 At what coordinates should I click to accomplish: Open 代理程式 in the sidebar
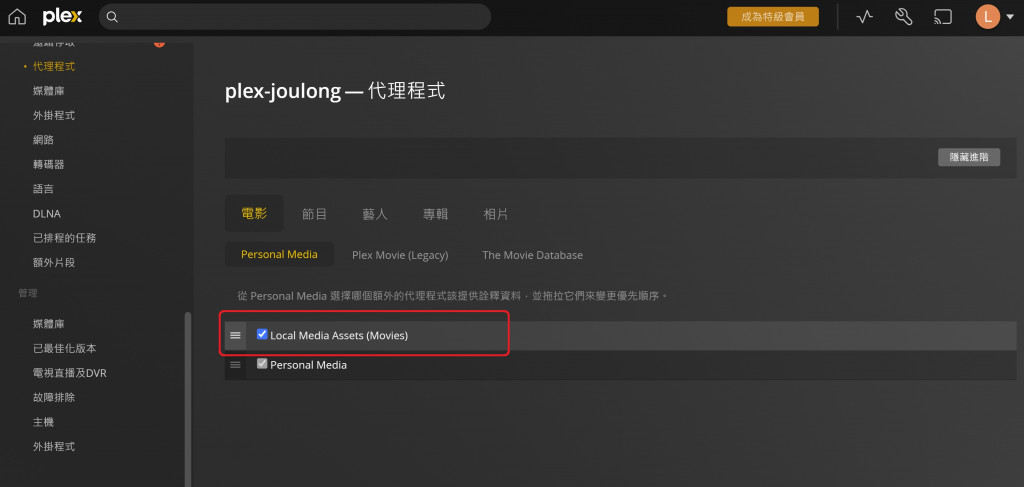54,67
